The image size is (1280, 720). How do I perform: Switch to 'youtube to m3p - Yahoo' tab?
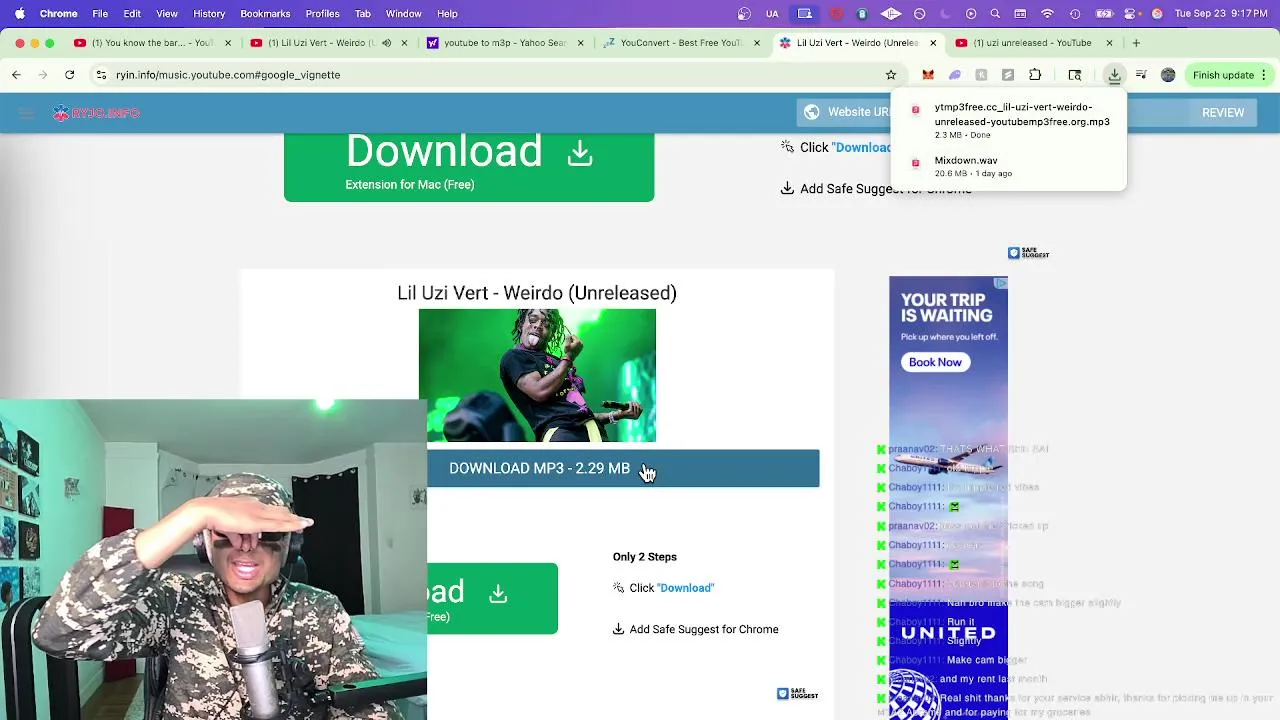[504, 43]
